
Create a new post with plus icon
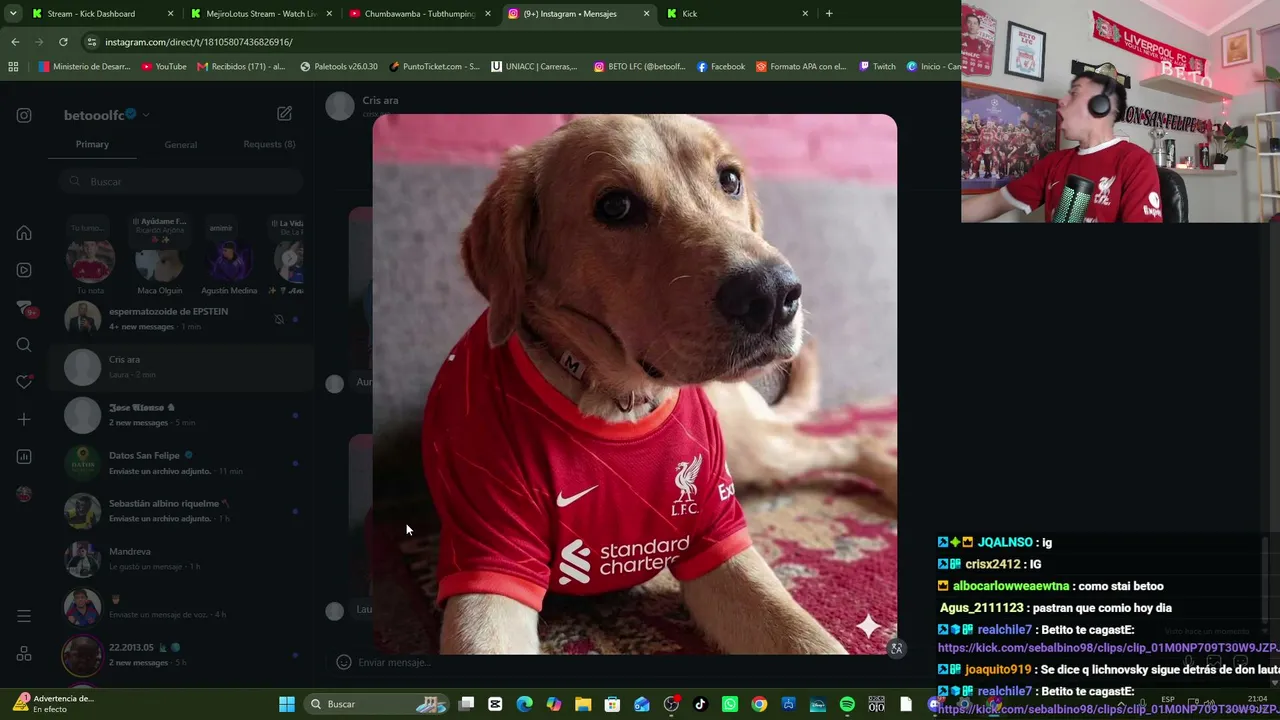click(24, 420)
